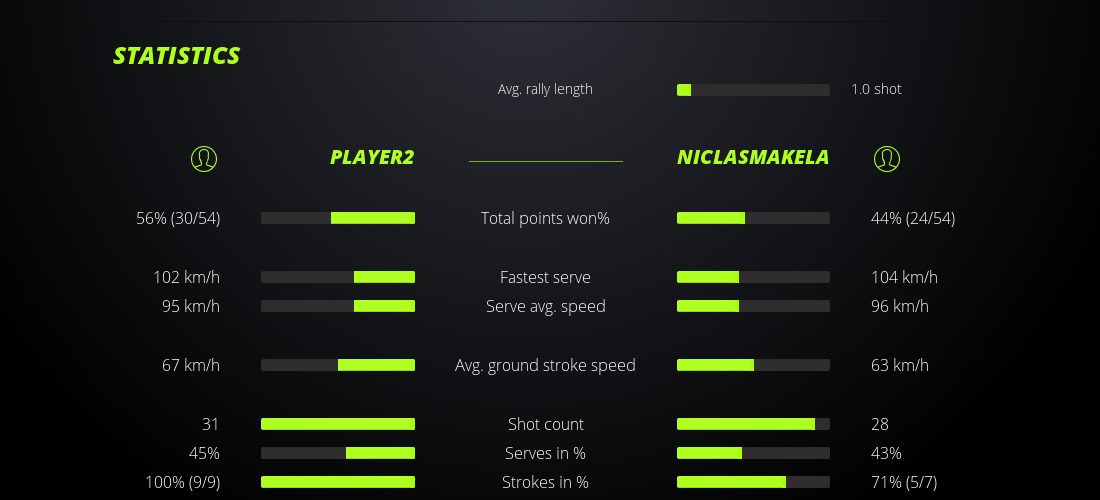The height and width of the screenshot is (500, 1100).
Task: Click the average rally length bar
Action: pyautogui.click(x=753, y=90)
